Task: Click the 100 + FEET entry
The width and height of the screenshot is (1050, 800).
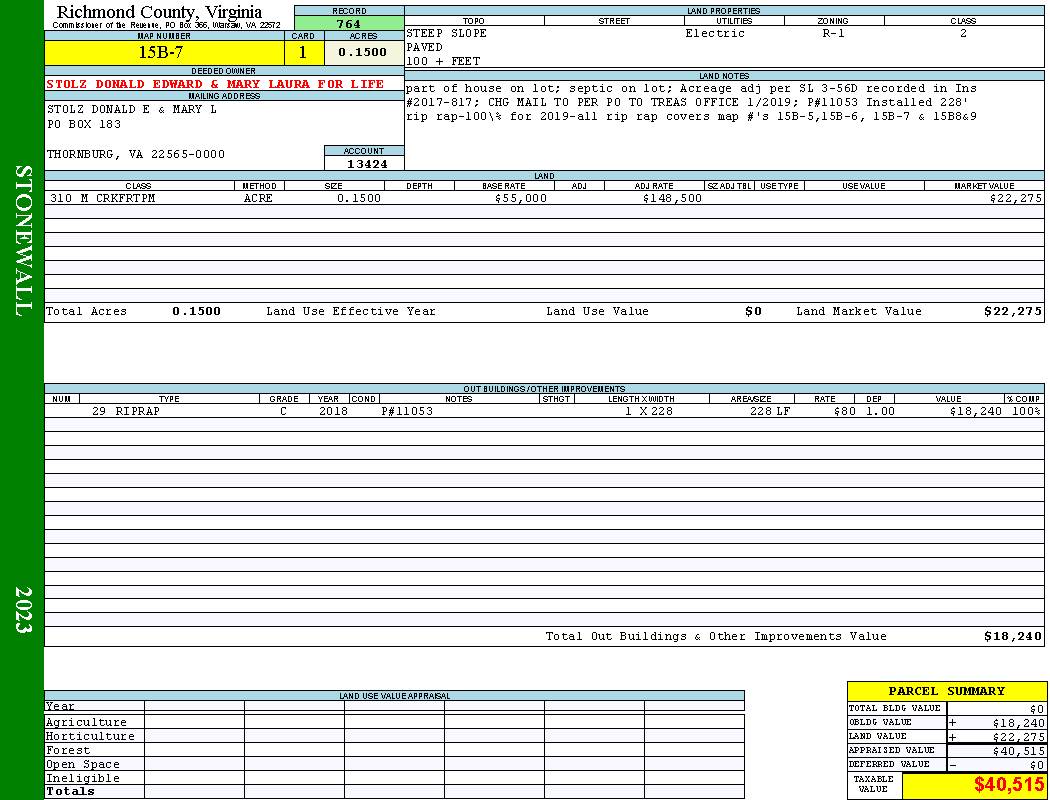Action: (x=443, y=61)
